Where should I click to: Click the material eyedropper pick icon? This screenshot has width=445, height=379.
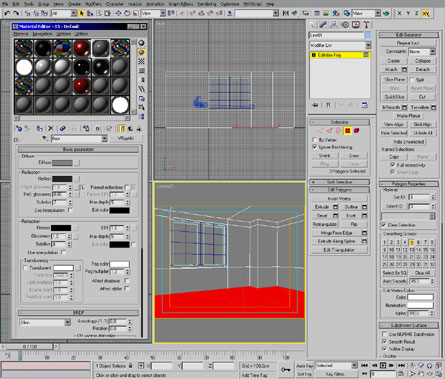pyautogui.click(x=45, y=138)
